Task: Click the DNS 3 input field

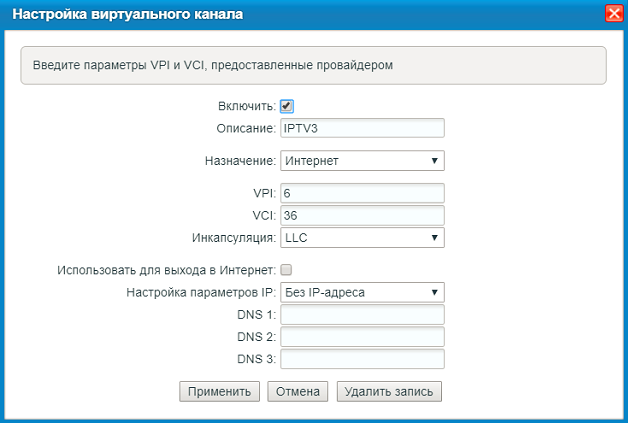Action: [x=362, y=359]
